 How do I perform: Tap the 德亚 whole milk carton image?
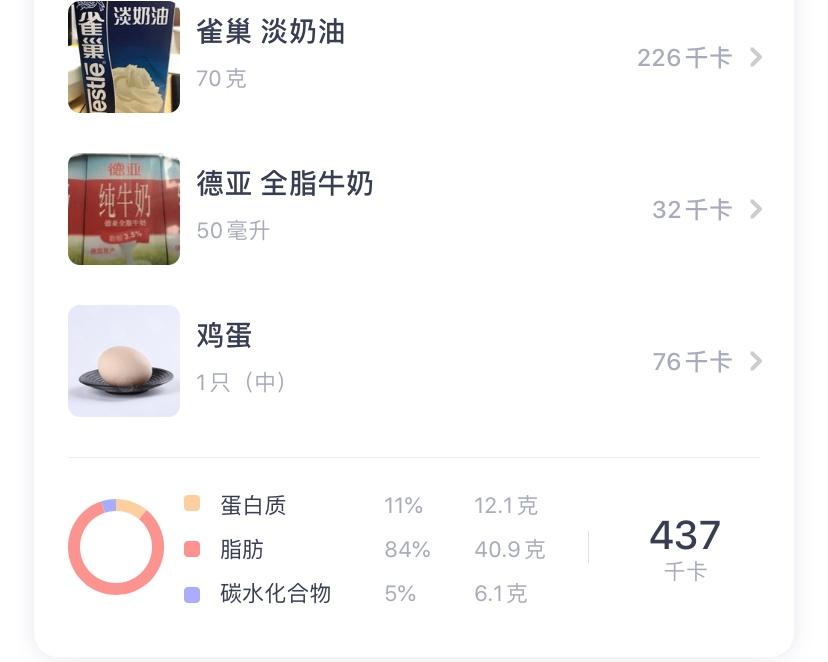124,209
